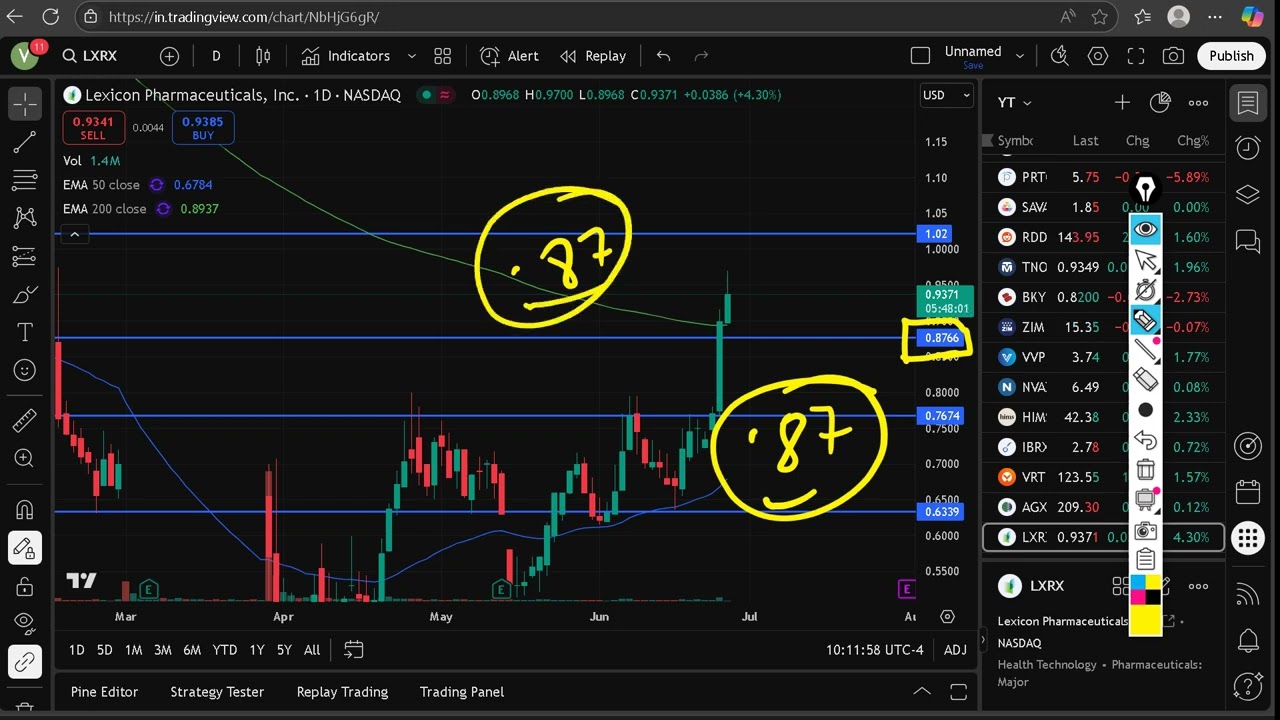Select the crosshair cursor tool
The height and width of the screenshot is (720, 1280).
coord(25,104)
